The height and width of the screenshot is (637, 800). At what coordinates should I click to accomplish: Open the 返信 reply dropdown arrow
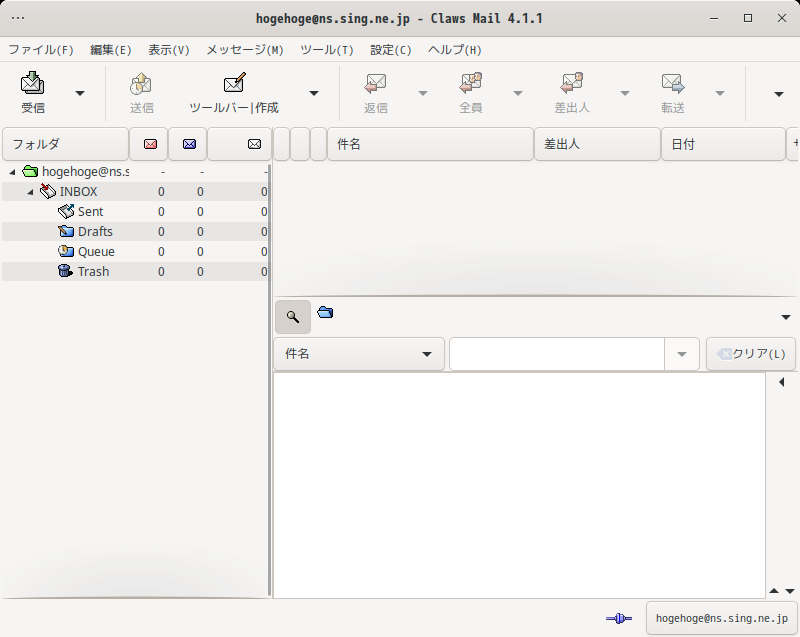coord(423,93)
